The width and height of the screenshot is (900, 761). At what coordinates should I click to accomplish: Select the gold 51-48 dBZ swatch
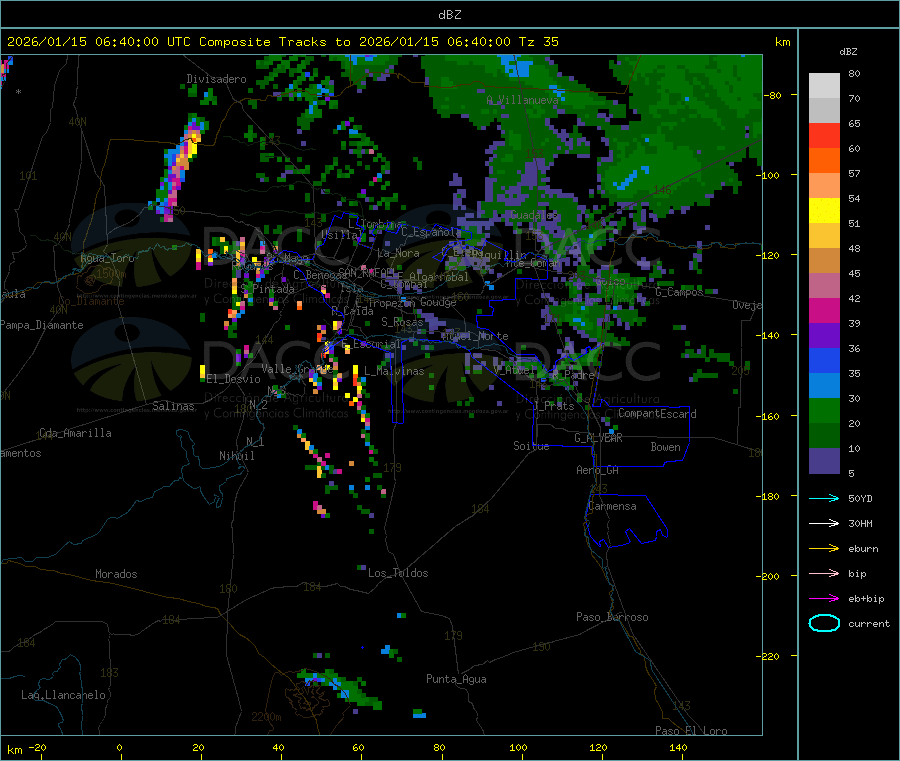824,236
